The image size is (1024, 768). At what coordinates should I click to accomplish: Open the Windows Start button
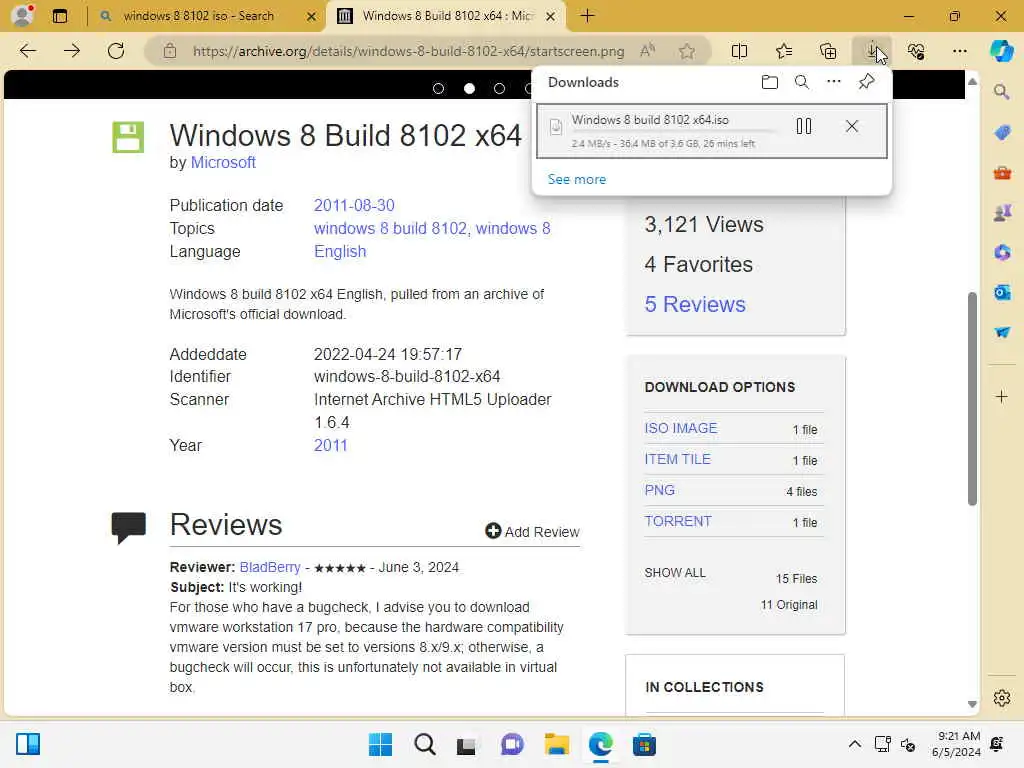380,744
